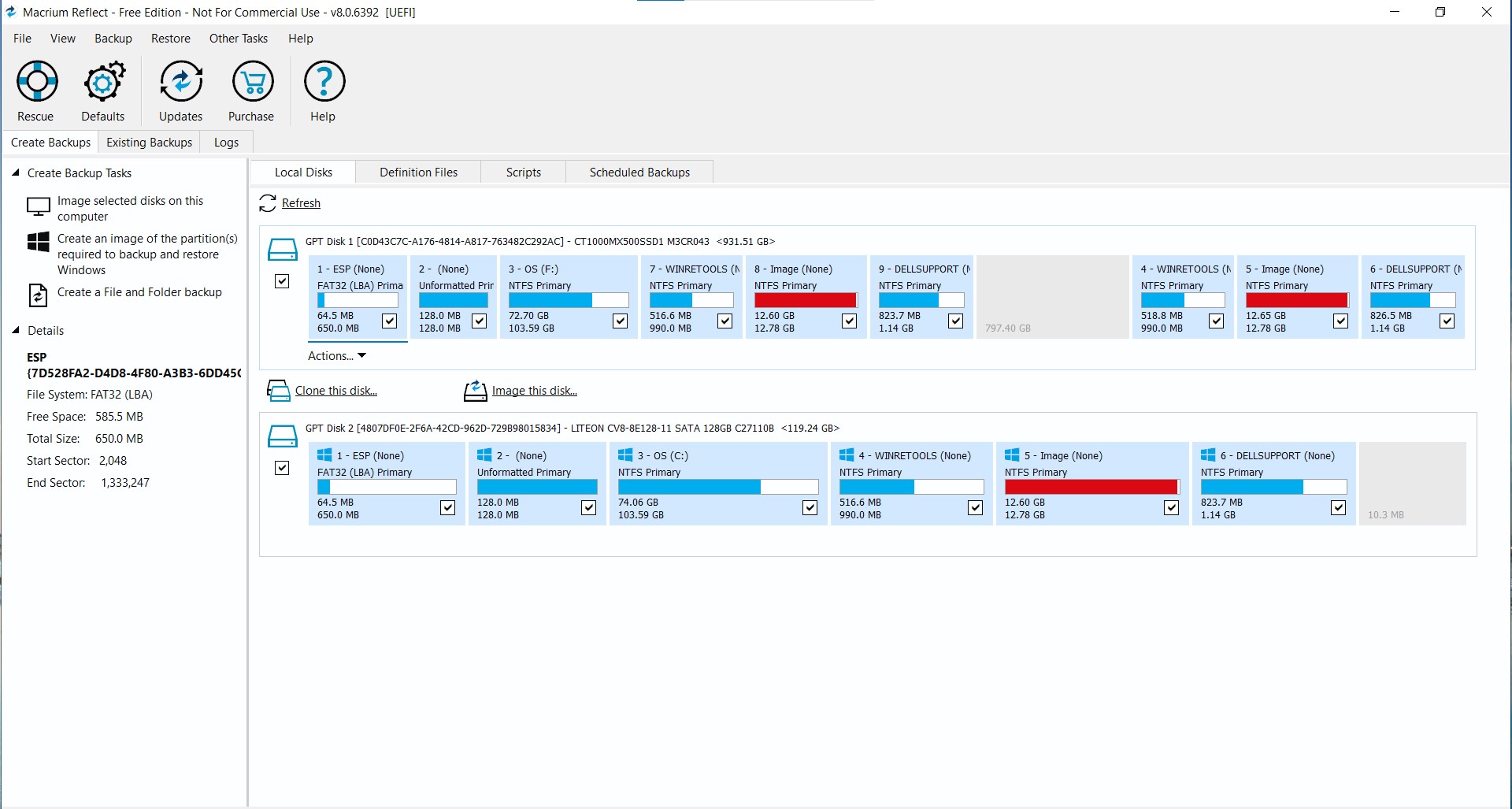Click the Windows logo icon for Windows backup

[x=39, y=242]
